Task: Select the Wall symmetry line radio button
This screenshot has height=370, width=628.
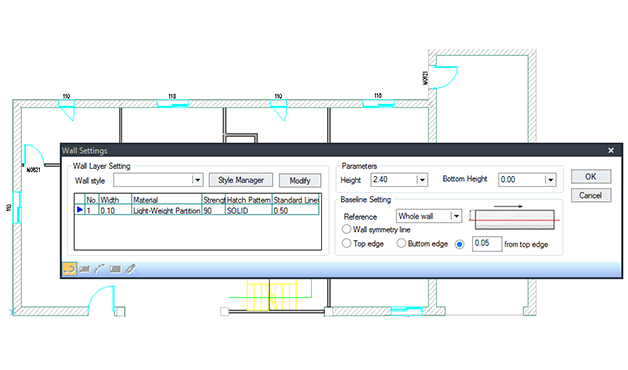Action: [346, 229]
